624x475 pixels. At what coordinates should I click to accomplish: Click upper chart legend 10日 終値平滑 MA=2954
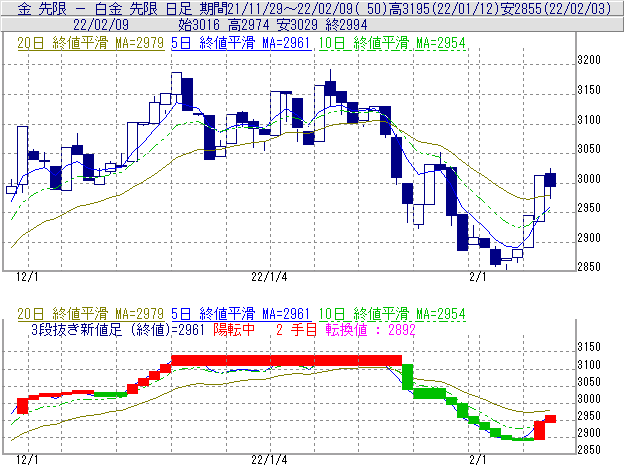pyautogui.click(x=392, y=43)
